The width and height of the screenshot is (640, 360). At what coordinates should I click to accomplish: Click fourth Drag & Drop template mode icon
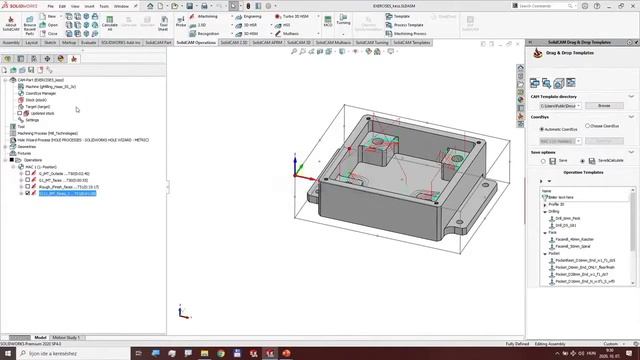point(571,83)
